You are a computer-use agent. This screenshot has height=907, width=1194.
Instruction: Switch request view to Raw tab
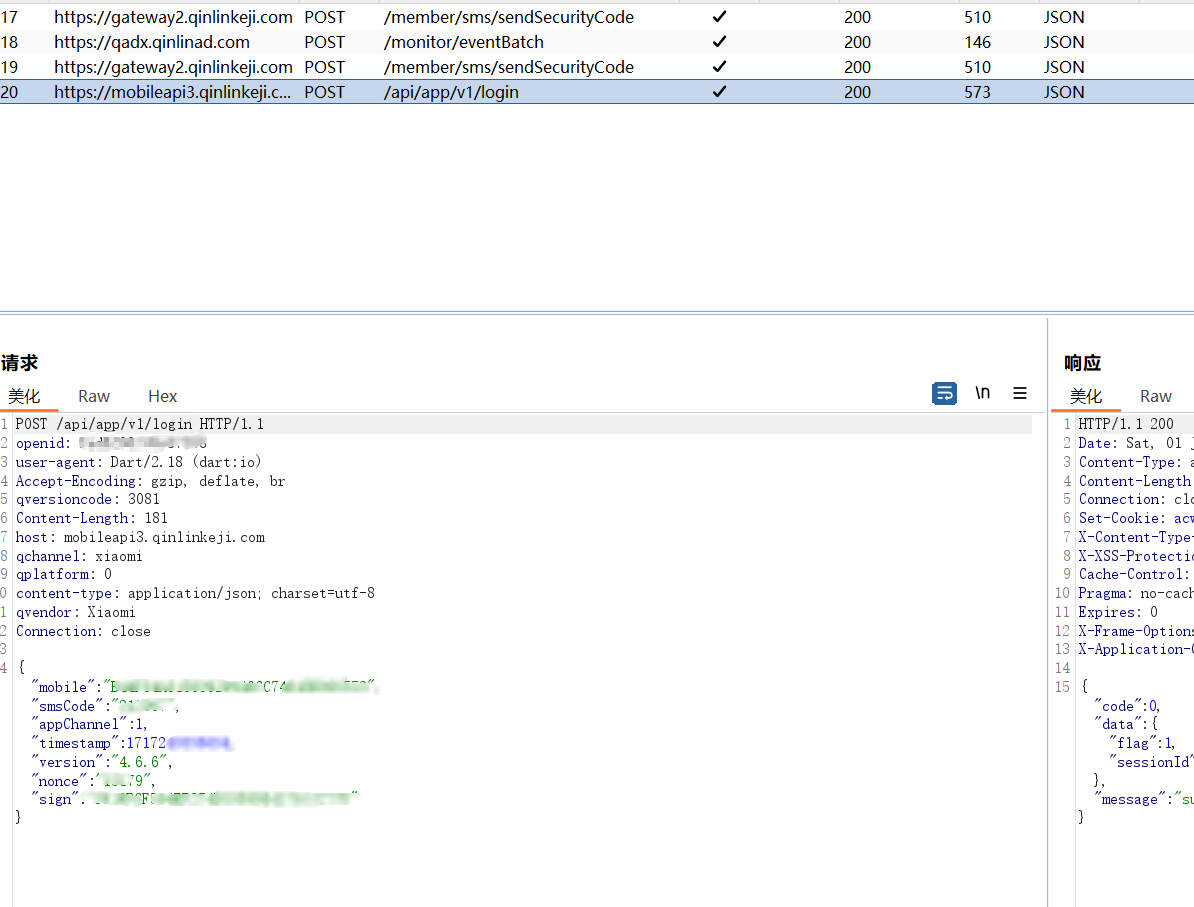[x=94, y=396]
